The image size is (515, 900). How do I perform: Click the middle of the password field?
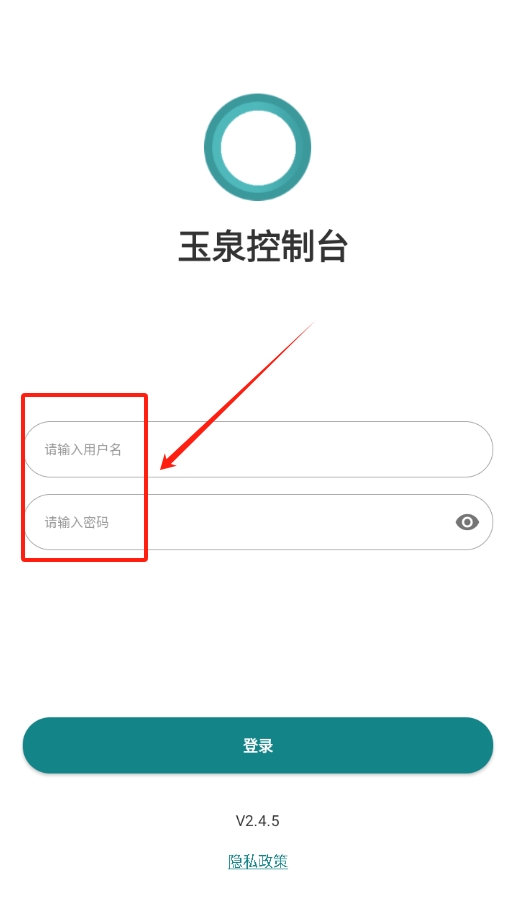(258, 522)
